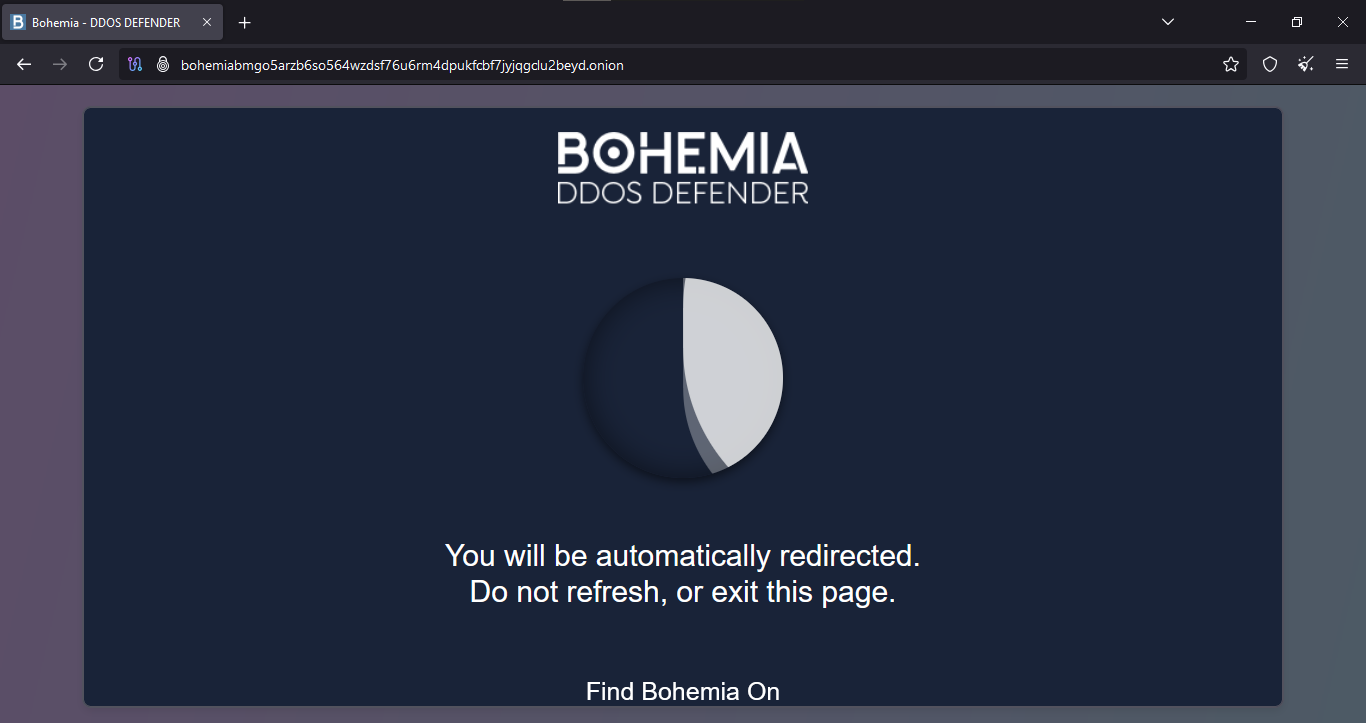Click the onion site identity icon
Viewport: 1366px width, 723px height.
(x=163, y=64)
